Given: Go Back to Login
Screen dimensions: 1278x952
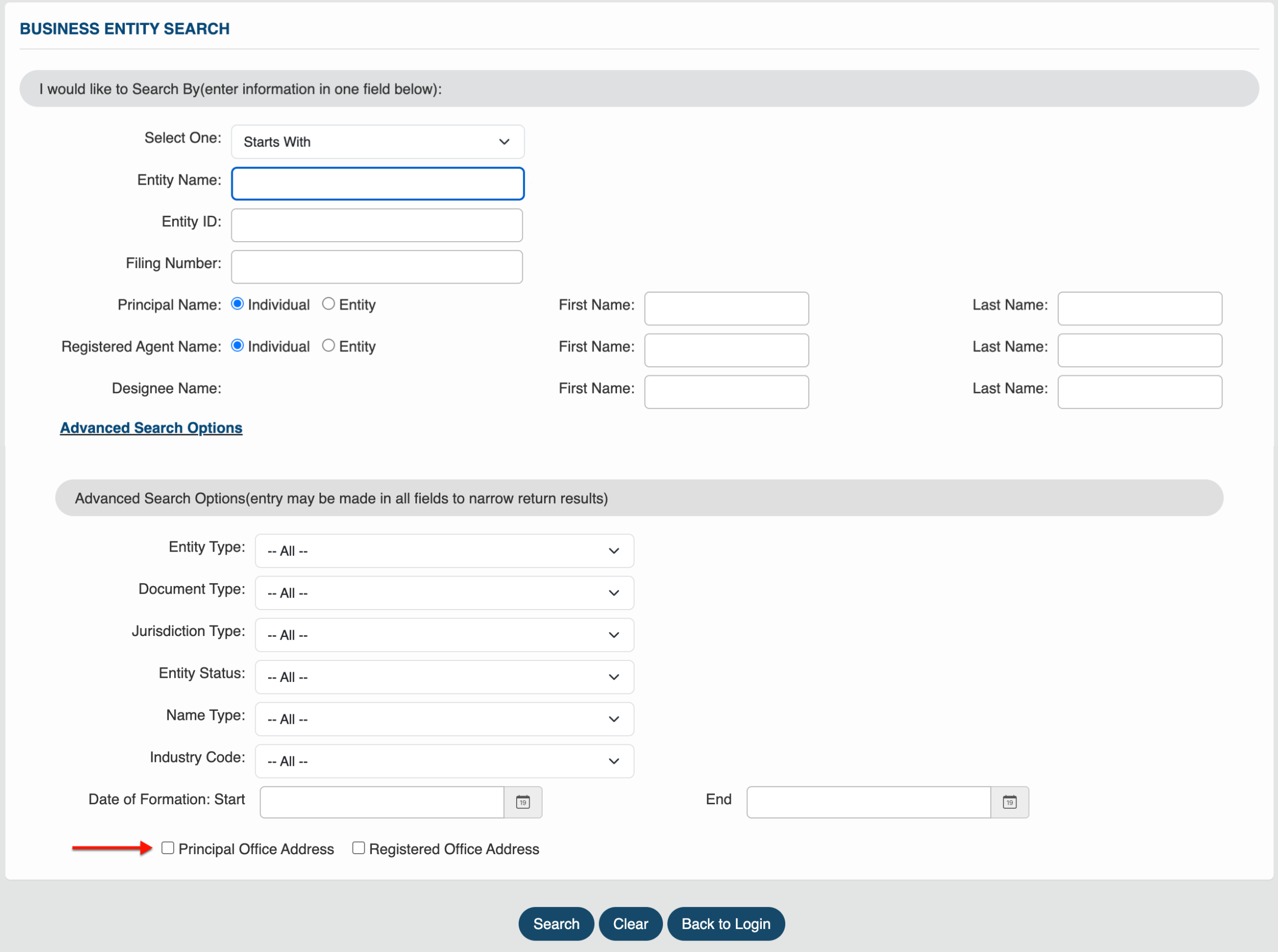Looking at the screenshot, I should (x=726, y=924).
